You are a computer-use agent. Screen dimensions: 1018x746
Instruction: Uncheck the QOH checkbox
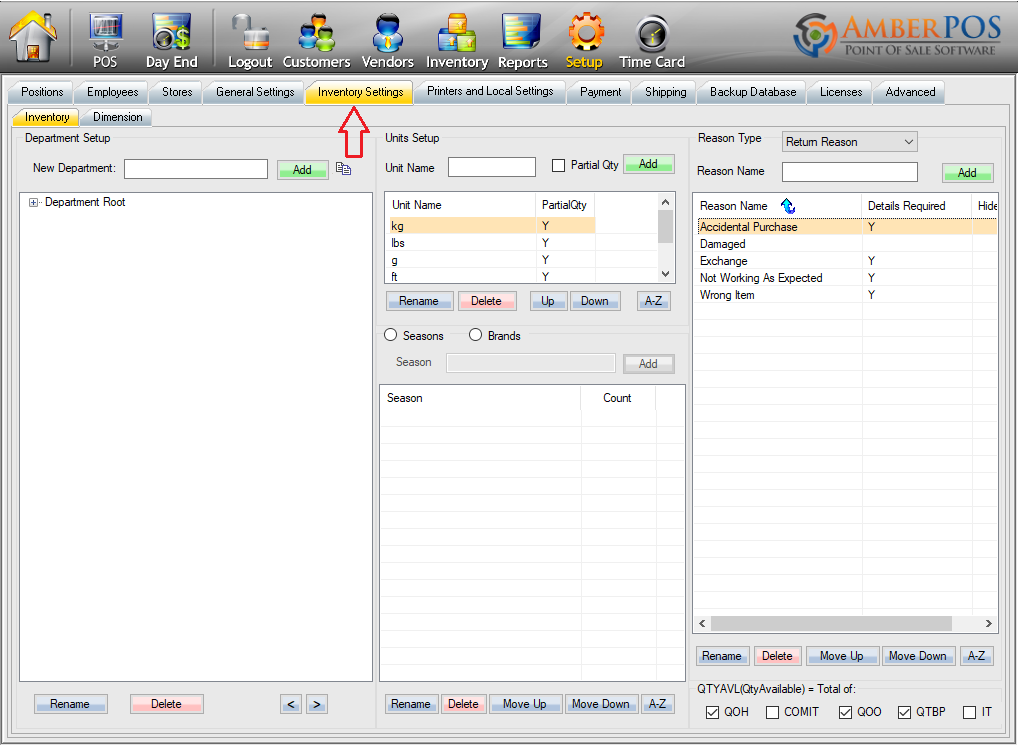pos(712,712)
